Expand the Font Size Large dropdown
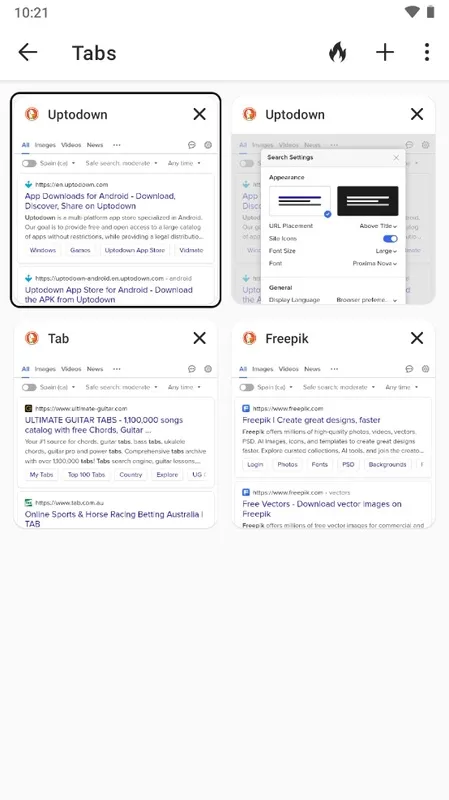The width and height of the screenshot is (449, 800). pyautogui.click(x=386, y=251)
